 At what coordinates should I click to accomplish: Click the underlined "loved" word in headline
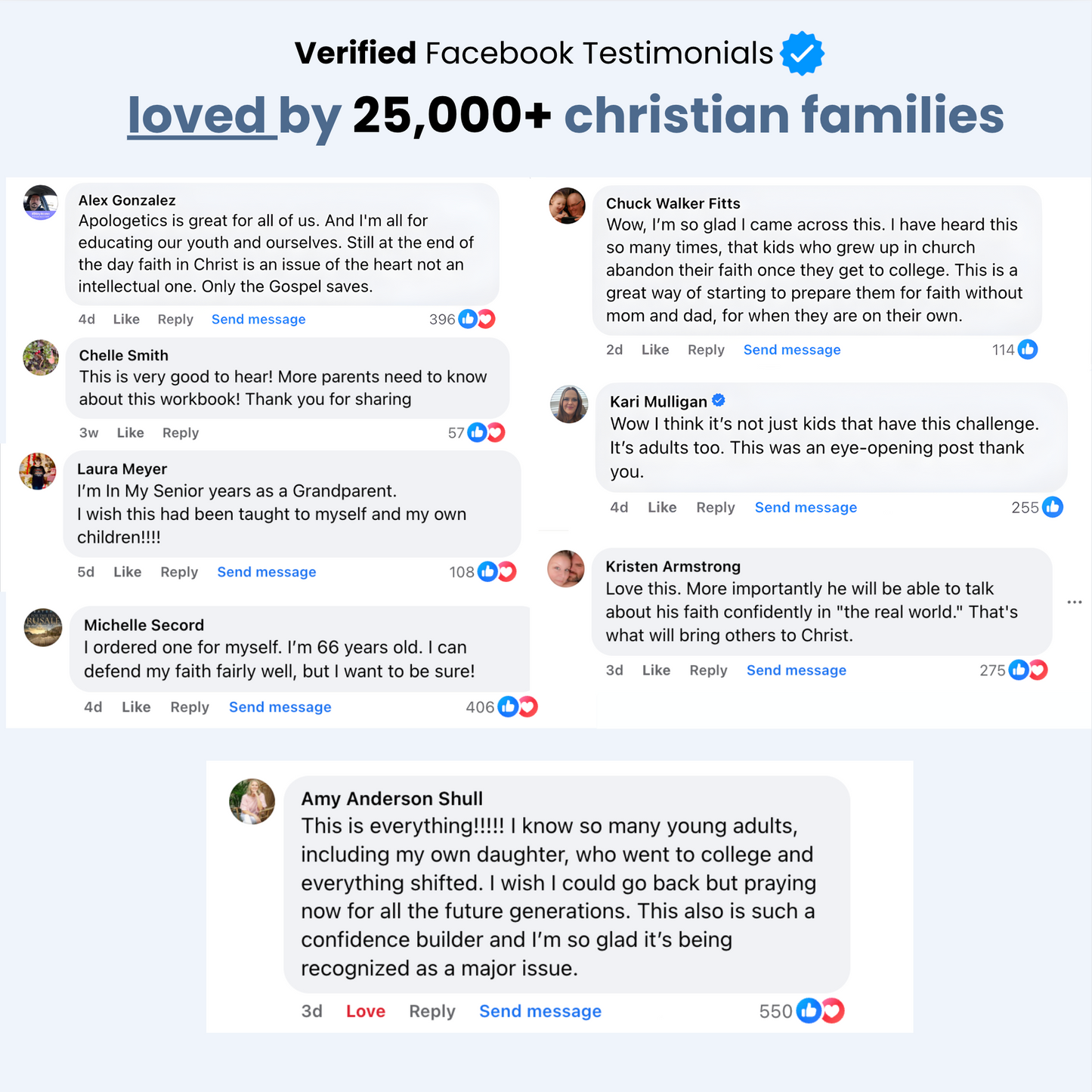click(196, 116)
